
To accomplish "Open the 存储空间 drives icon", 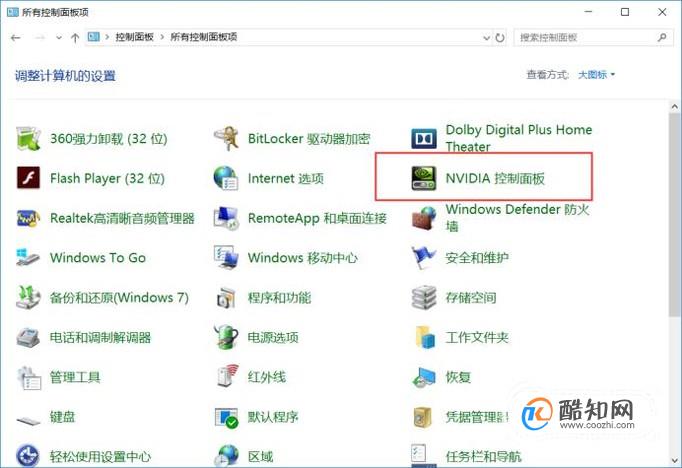I will click(x=424, y=298).
